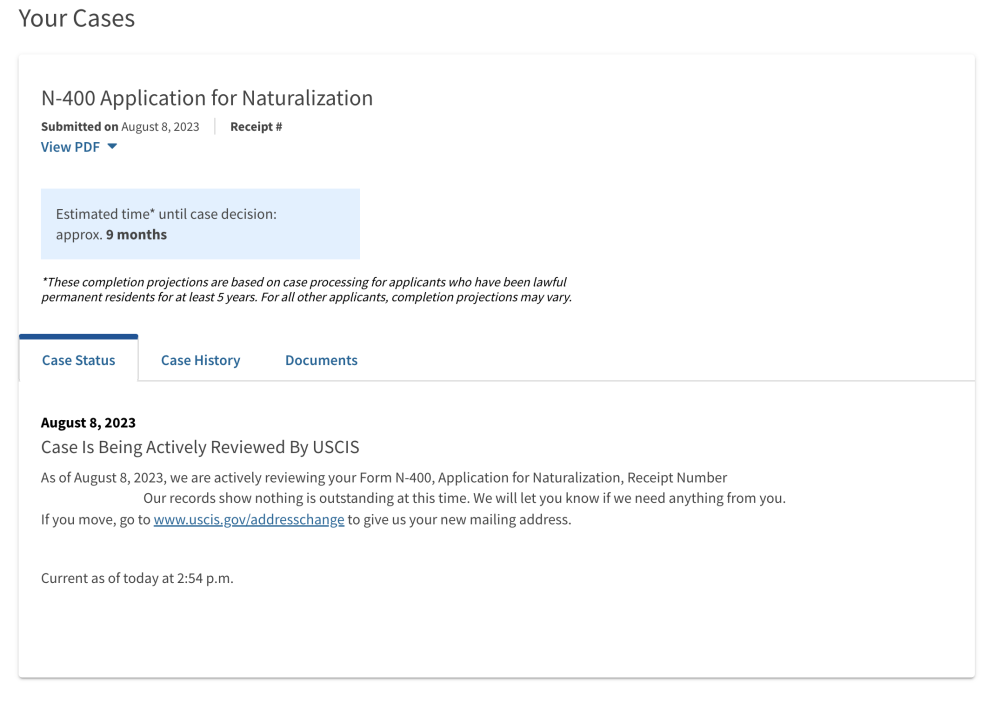The width and height of the screenshot is (1000, 705).
Task: Select the Case Status tab
Action: (78, 360)
